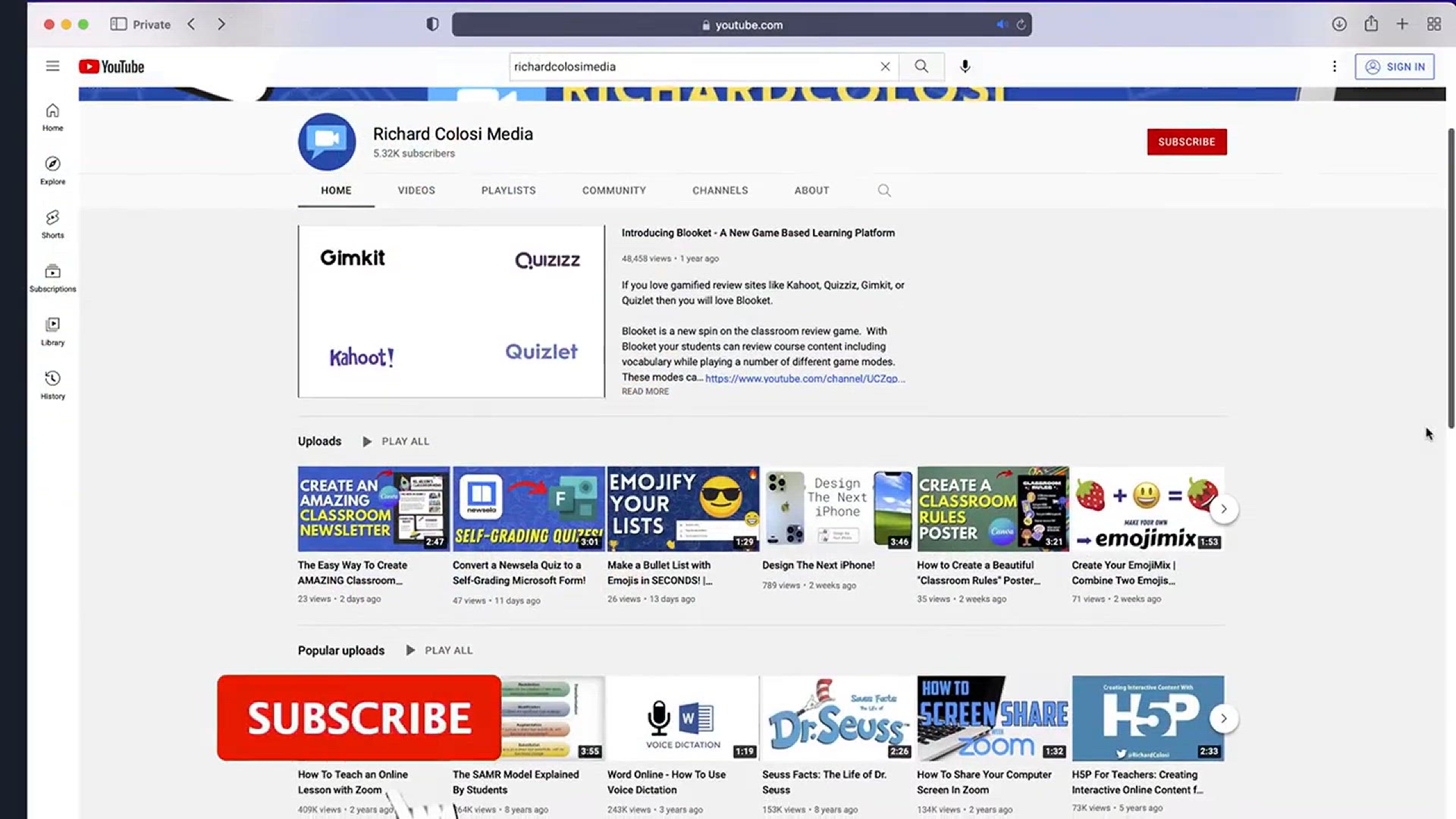Click the YouTube logo
1456x819 pixels.
point(111,67)
